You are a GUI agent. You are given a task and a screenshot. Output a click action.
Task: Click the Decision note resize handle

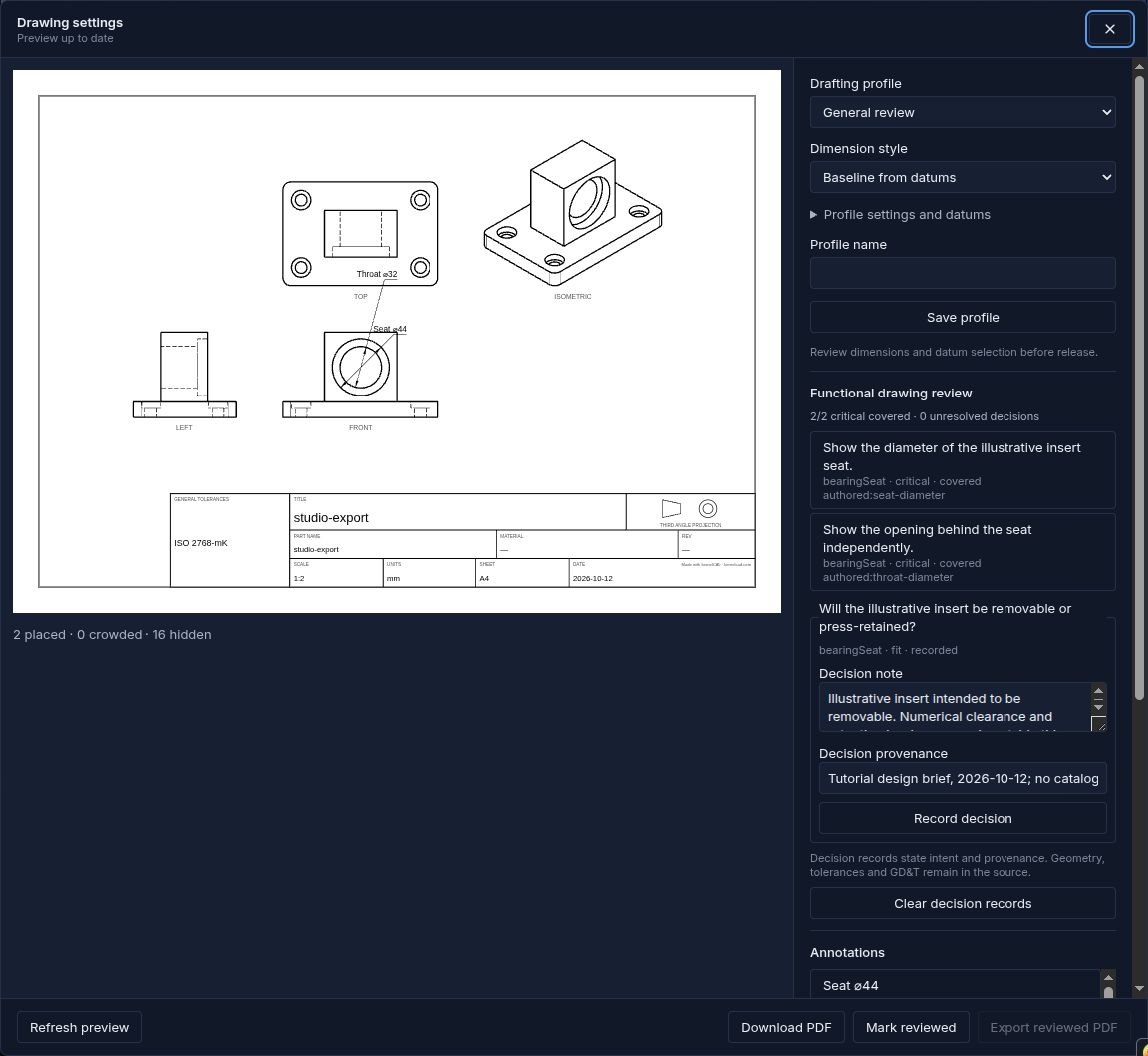(1099, 724)
